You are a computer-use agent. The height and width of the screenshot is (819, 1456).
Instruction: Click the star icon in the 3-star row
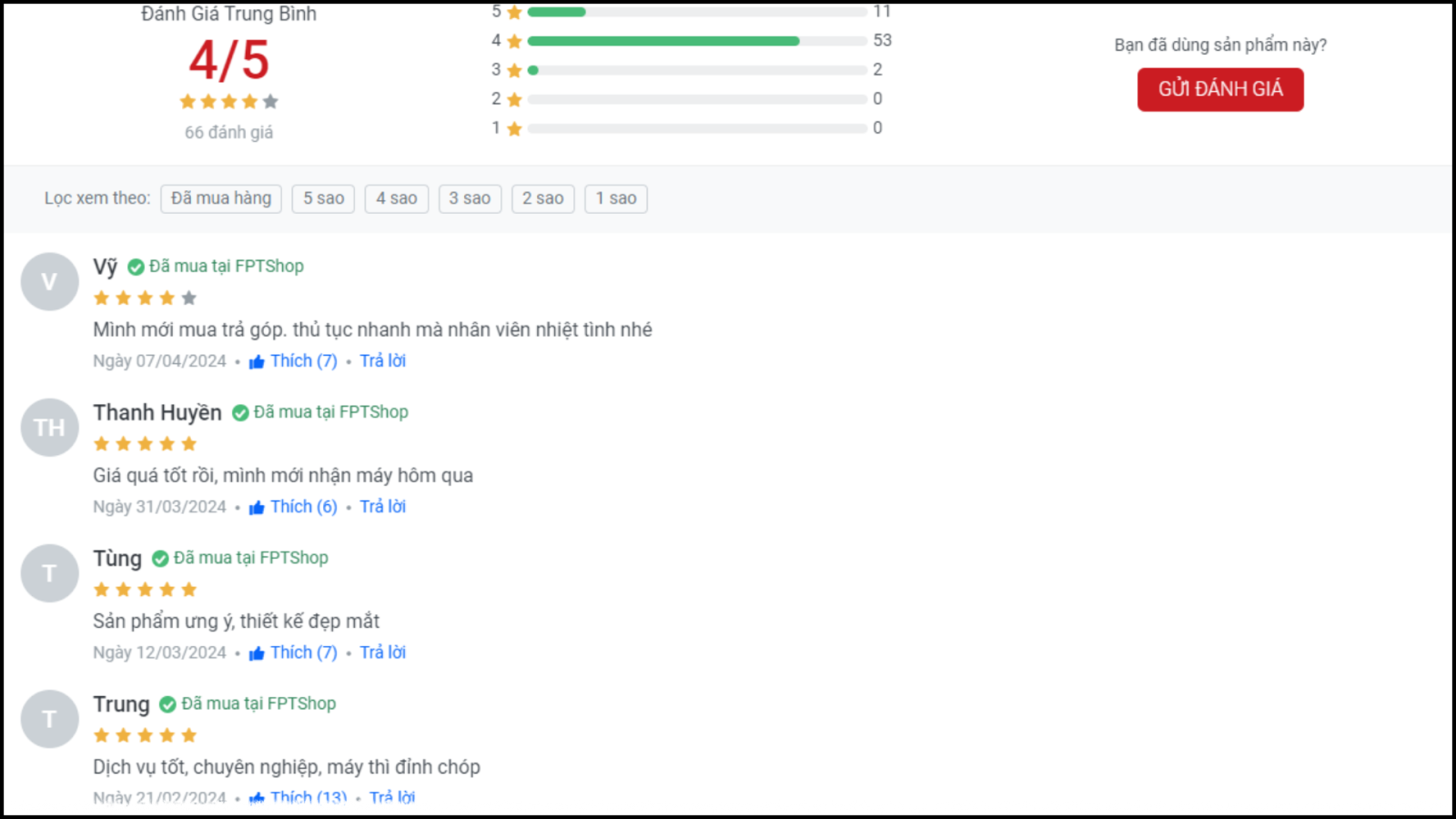click(514, 70)
